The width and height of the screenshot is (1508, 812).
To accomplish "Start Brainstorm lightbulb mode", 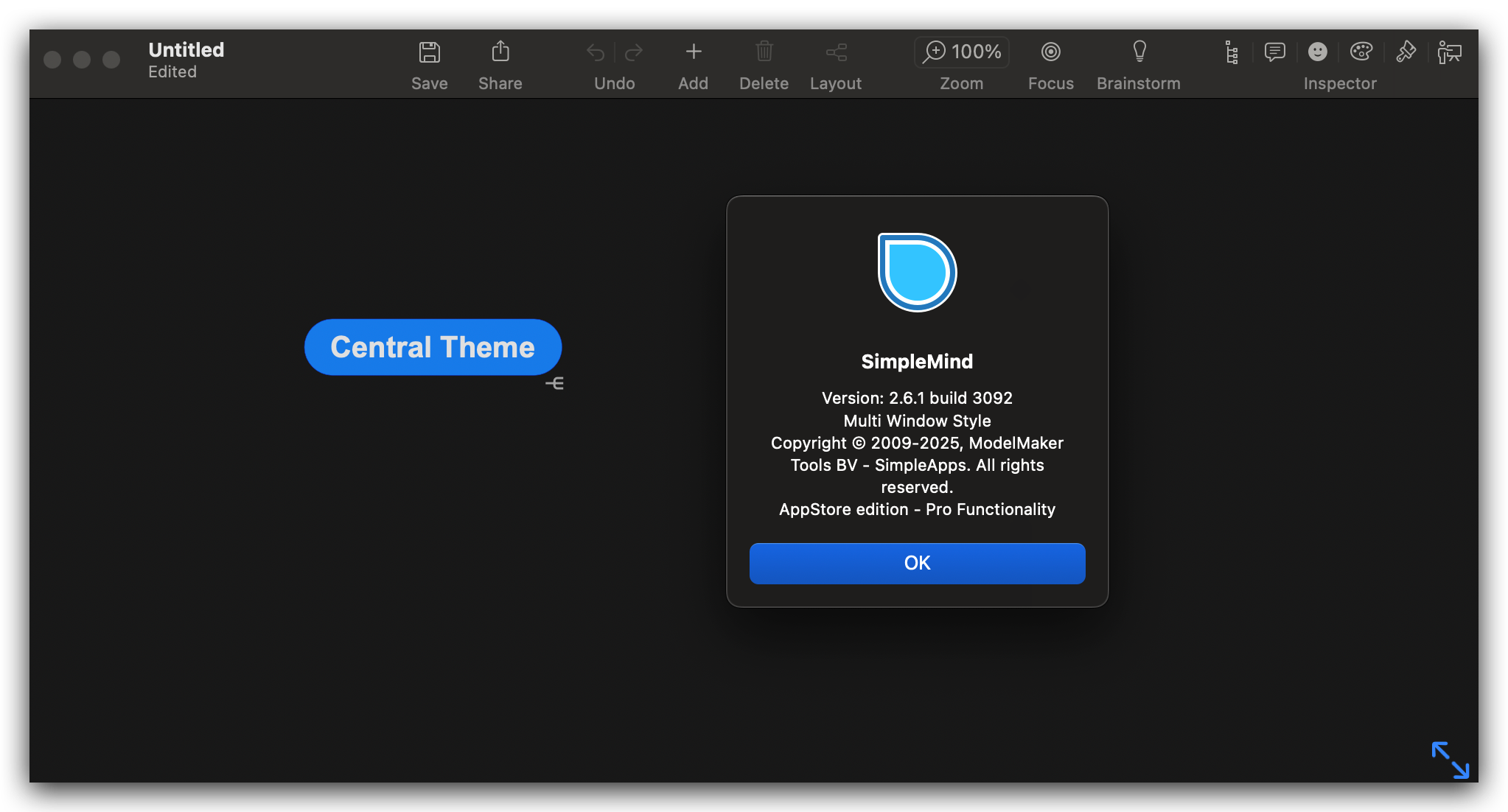I will pyautogui.click(x=1139, y=52).
